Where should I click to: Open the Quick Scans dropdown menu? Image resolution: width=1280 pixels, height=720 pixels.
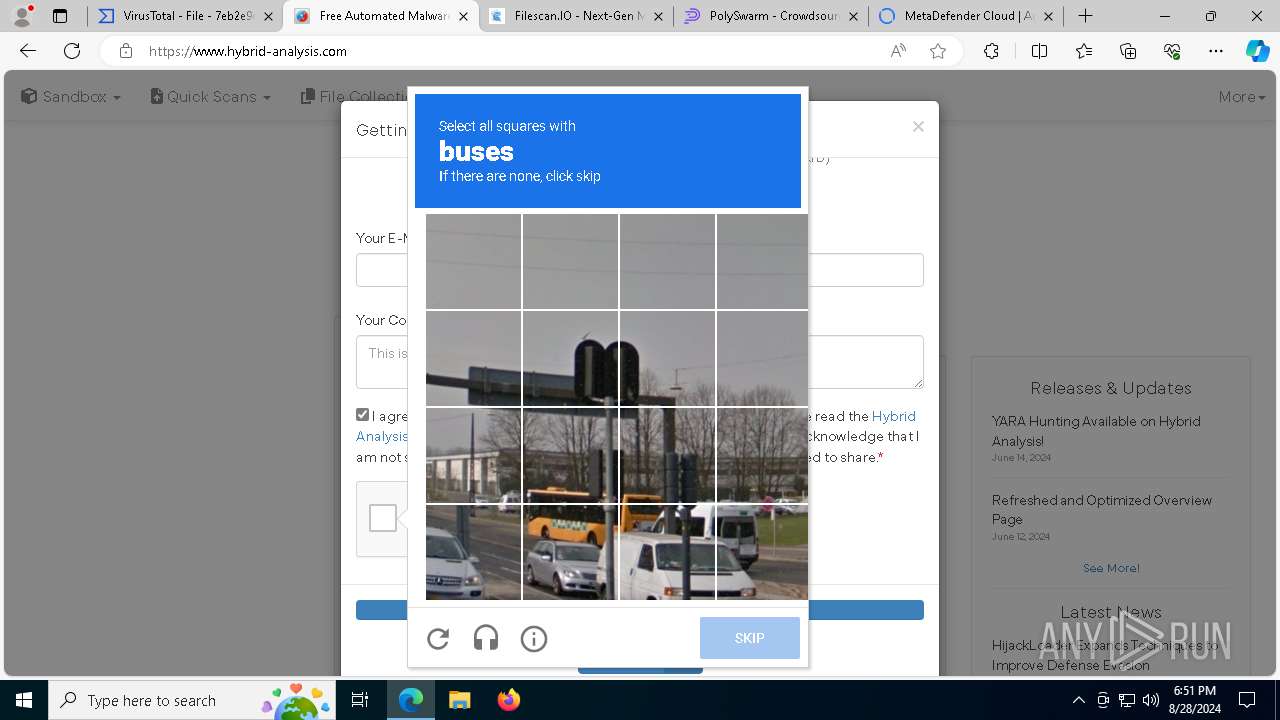(x=210, y=97)
